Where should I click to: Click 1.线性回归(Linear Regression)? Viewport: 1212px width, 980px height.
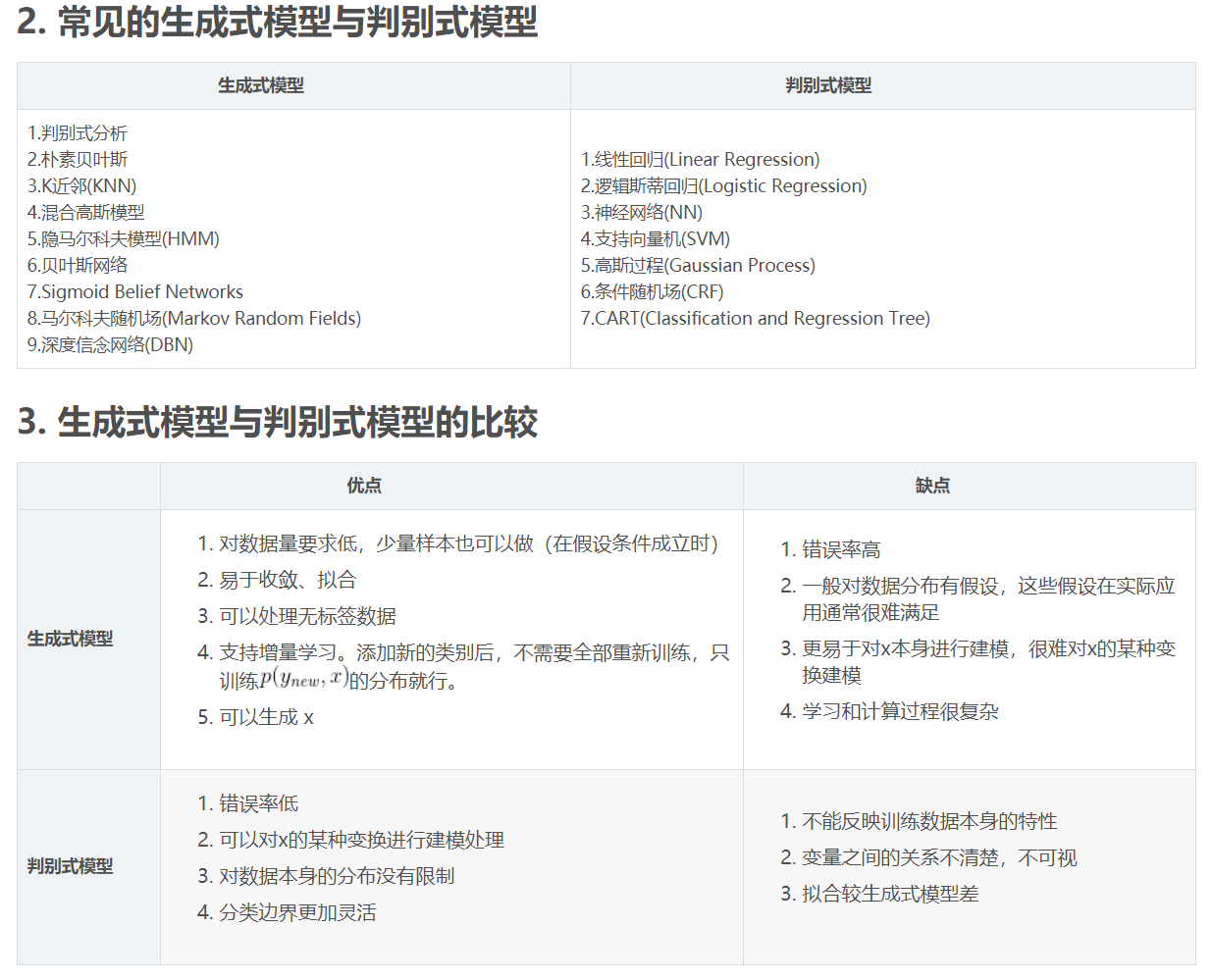[701, 159]
